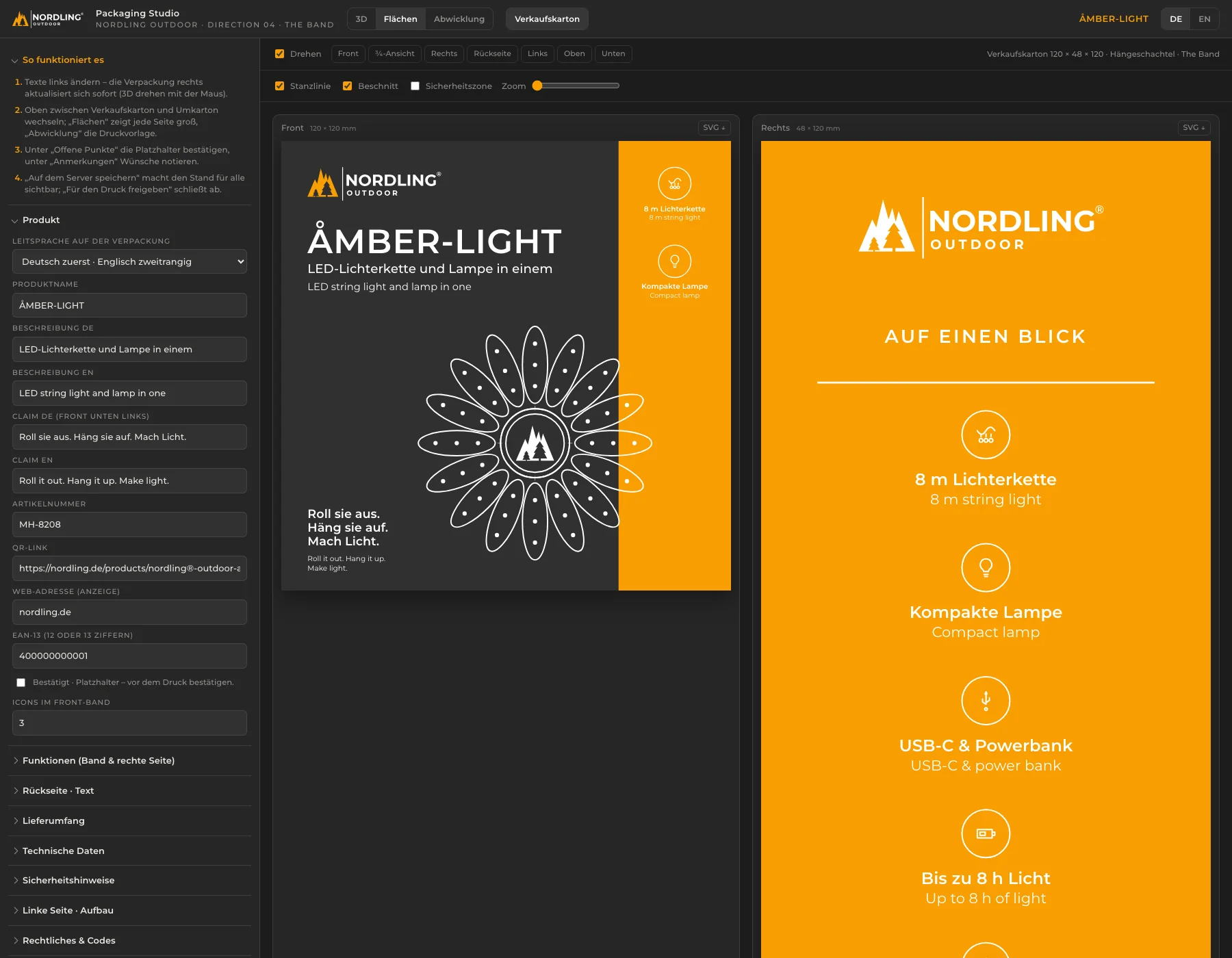
Task: Switch to the 3D view tab
Action: click(x=361, y=18)
